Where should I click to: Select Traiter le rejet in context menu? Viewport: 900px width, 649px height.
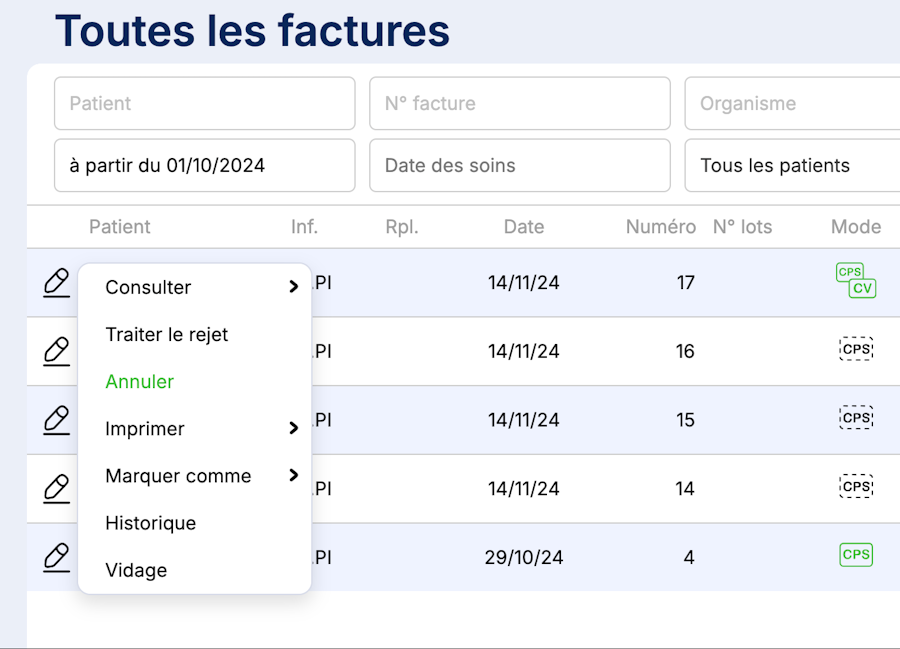167,334
